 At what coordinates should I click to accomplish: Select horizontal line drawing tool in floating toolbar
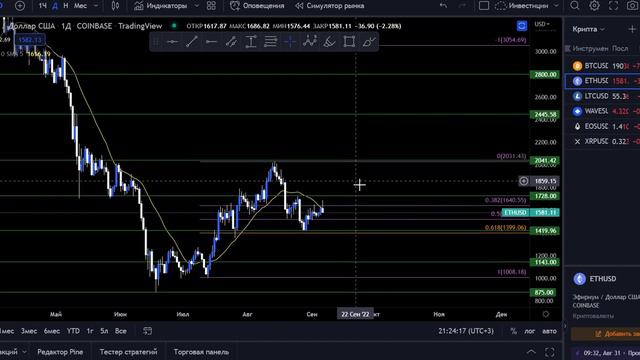click(x=172, y=42)
